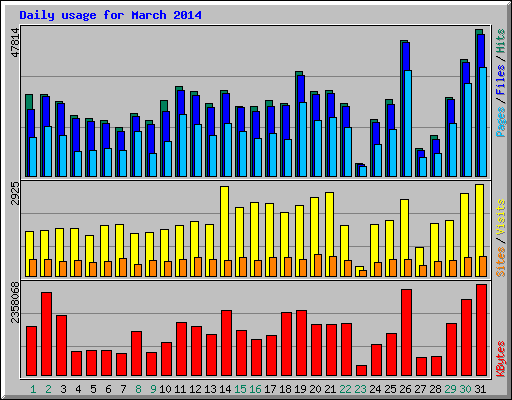Click day 2 on the x-axis
512x400 pixels.
pos(48,389)
